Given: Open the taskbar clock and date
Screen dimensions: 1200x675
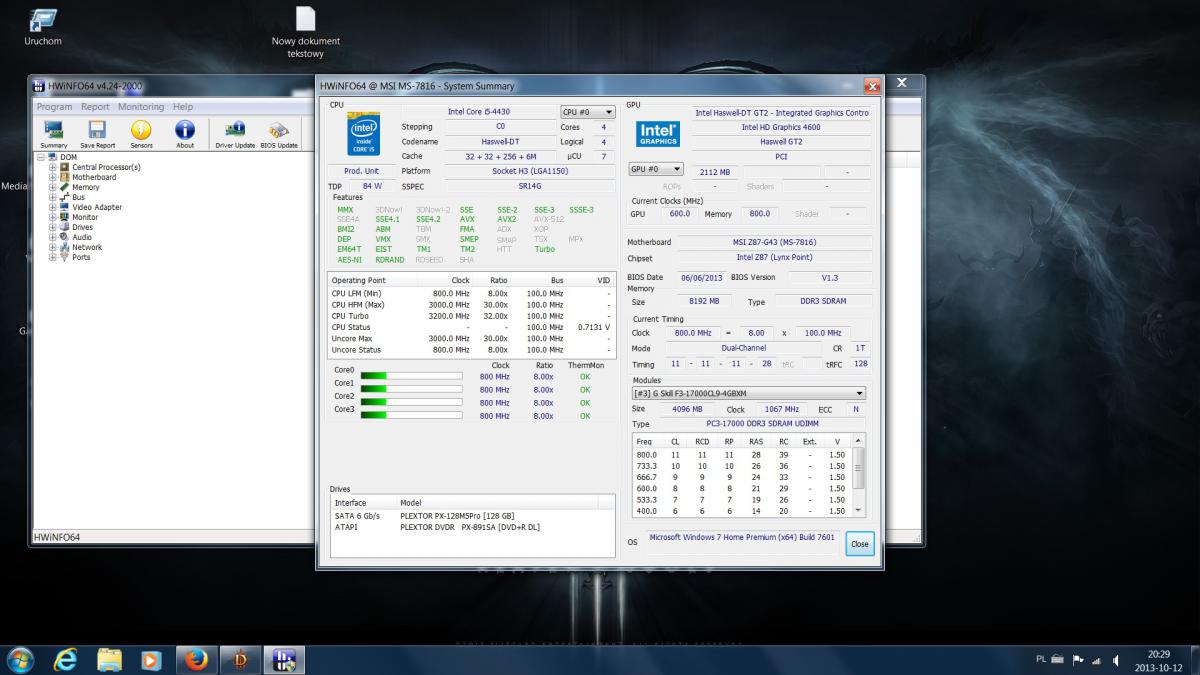Looking at the screenshot, I should tap(1159, 660).
